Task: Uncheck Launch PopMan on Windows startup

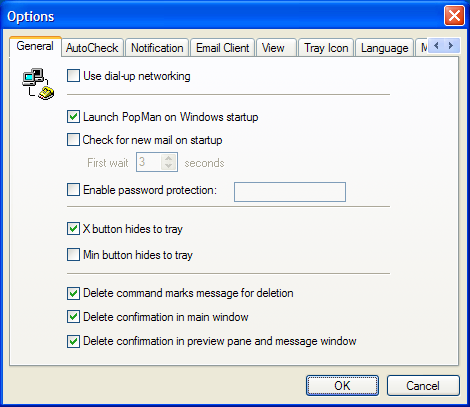Action: [73, 117]
